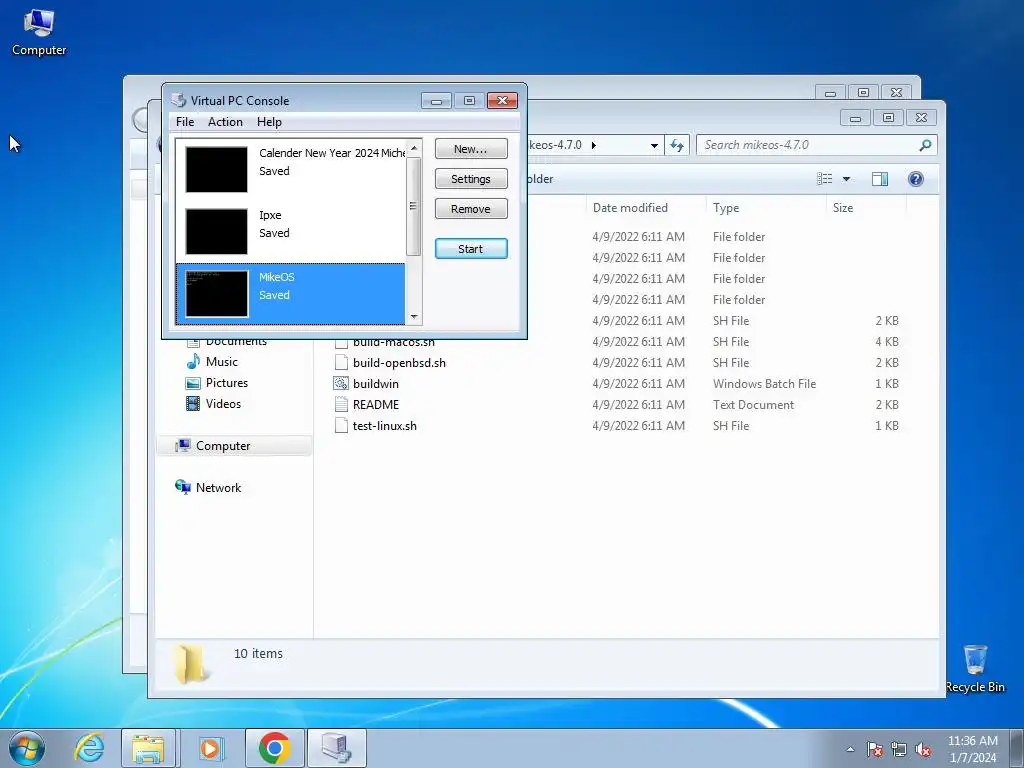Click the buildwin file gear icon

[341, 383]
